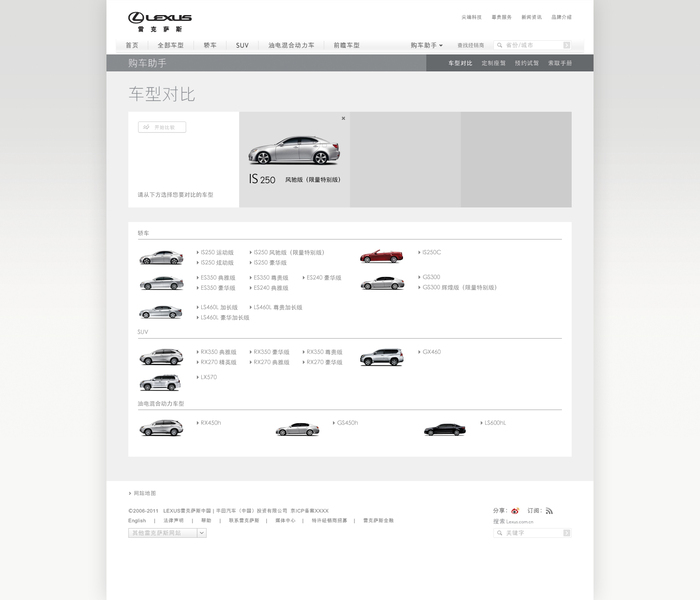Click the 开始比较 button
This screenshot has width=700, height=600.
162,127
